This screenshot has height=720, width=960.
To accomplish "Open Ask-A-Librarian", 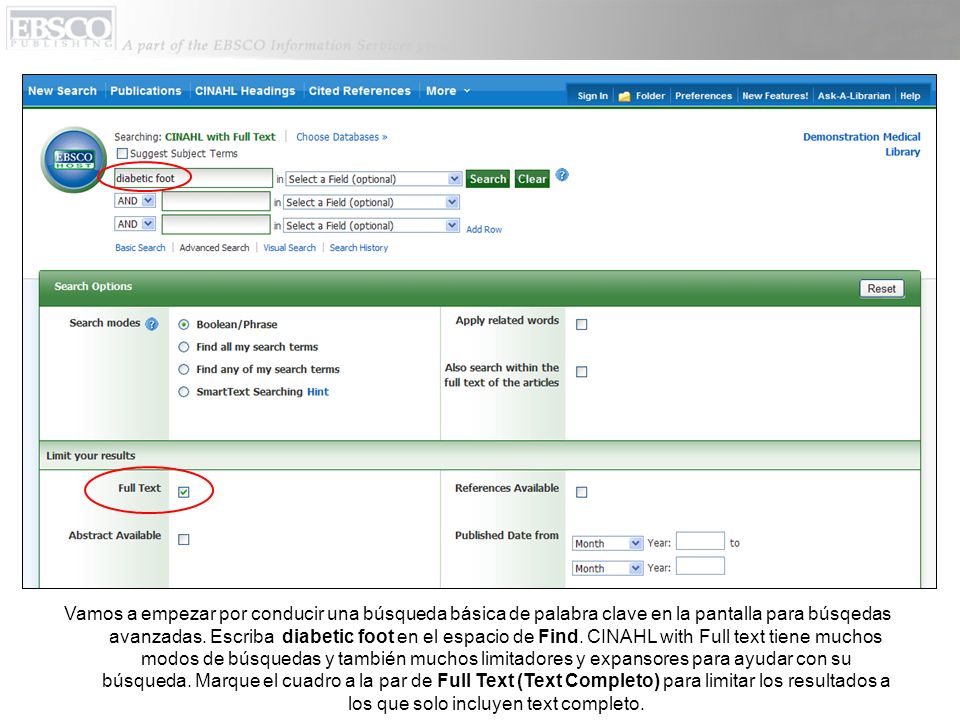I will pos(854,96).
